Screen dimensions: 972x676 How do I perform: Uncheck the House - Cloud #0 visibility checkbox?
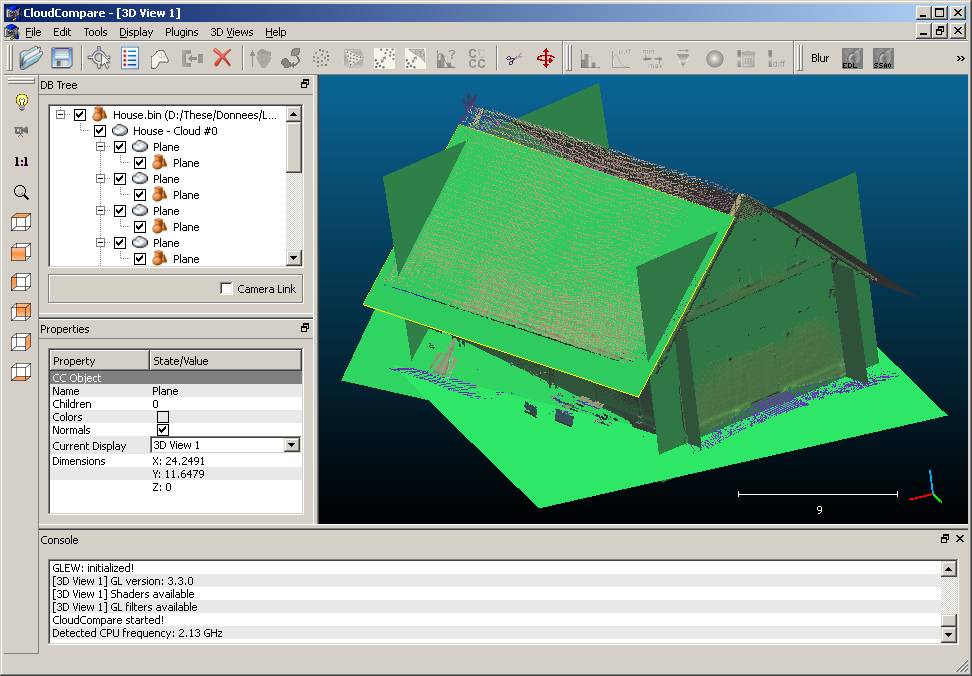(x=100, y=131)
